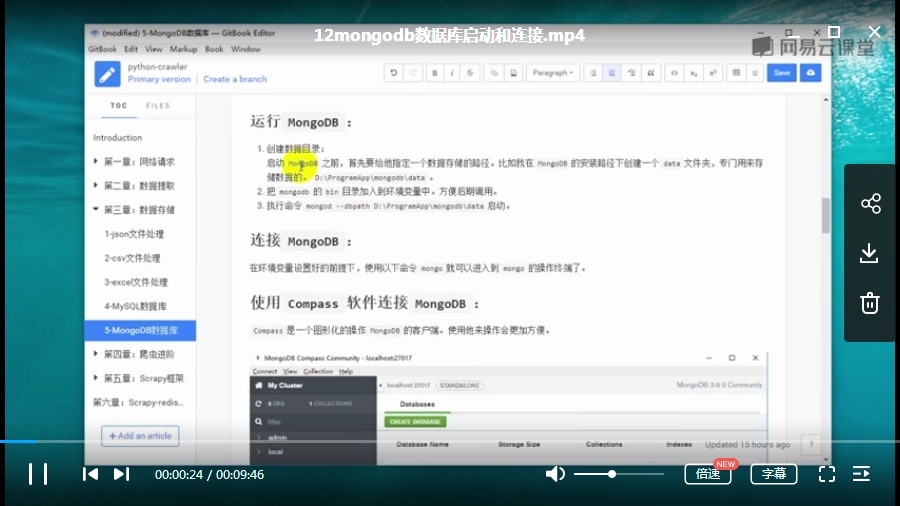
Task: Click the undo icon in editor toolbar
Action: tap(394, 73)
